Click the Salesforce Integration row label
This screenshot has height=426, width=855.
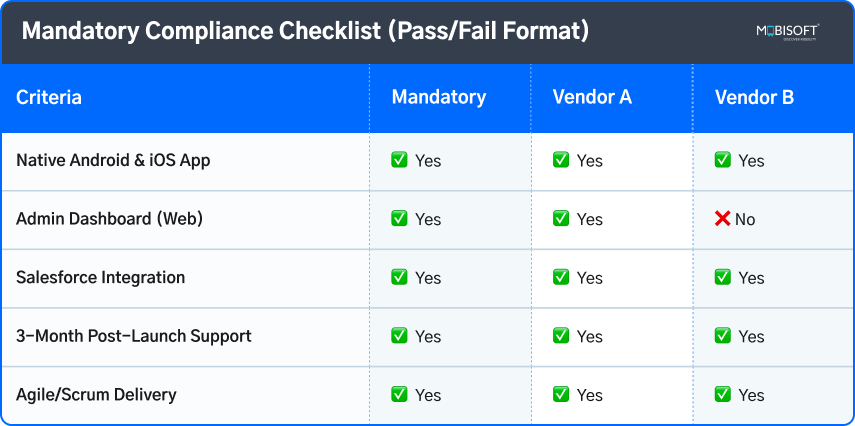coord(101,277)
